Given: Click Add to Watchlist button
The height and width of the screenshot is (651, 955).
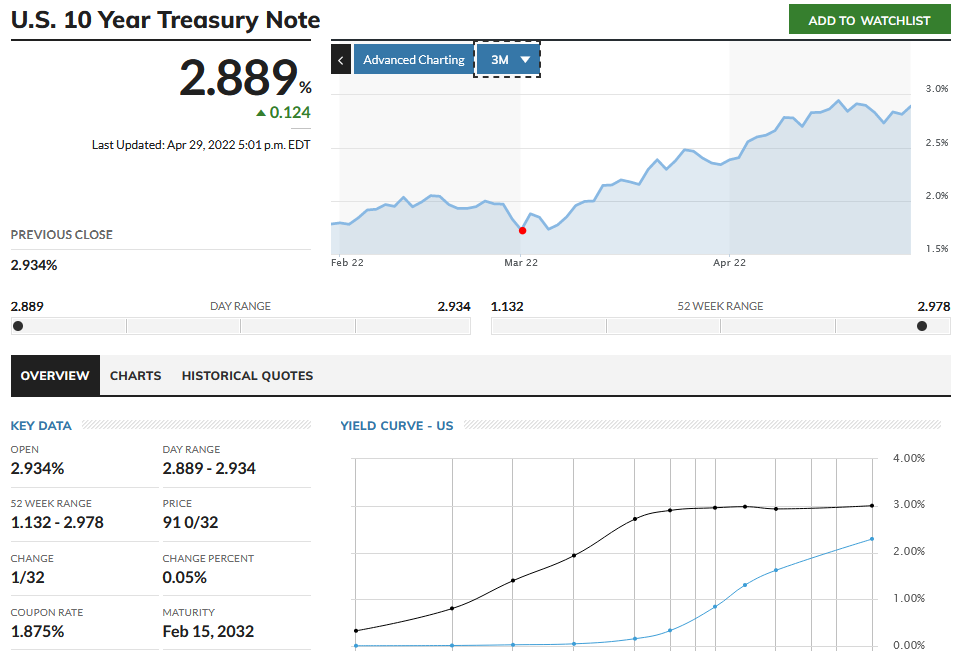Looking at the screenshot, I should pyautogui.click(x=869, y=20).
